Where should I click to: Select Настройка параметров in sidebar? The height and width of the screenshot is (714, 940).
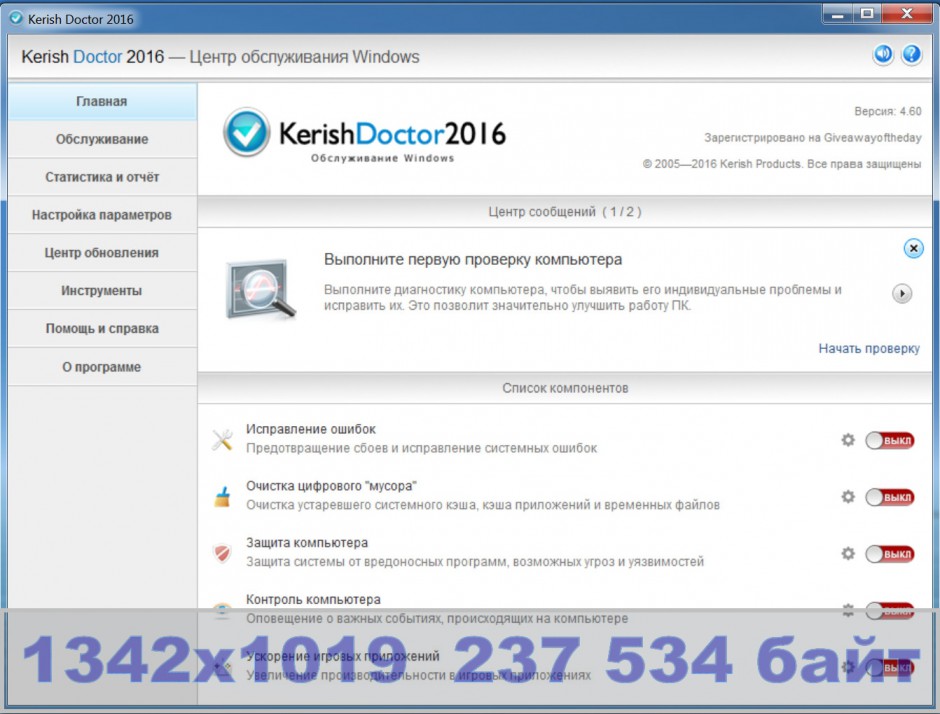tap(102, 215)
